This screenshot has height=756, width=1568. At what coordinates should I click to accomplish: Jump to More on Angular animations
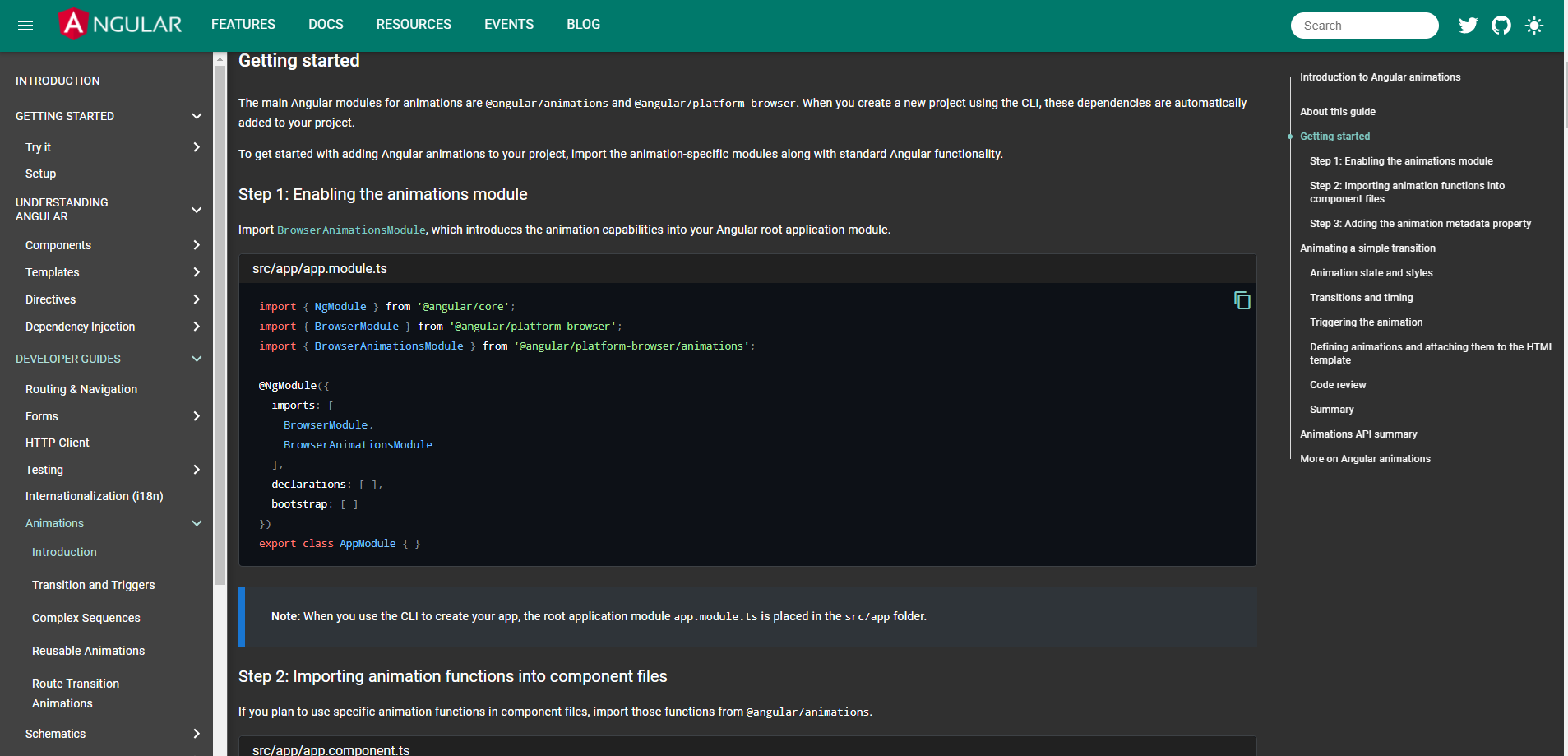click(x=1365, y=459)
